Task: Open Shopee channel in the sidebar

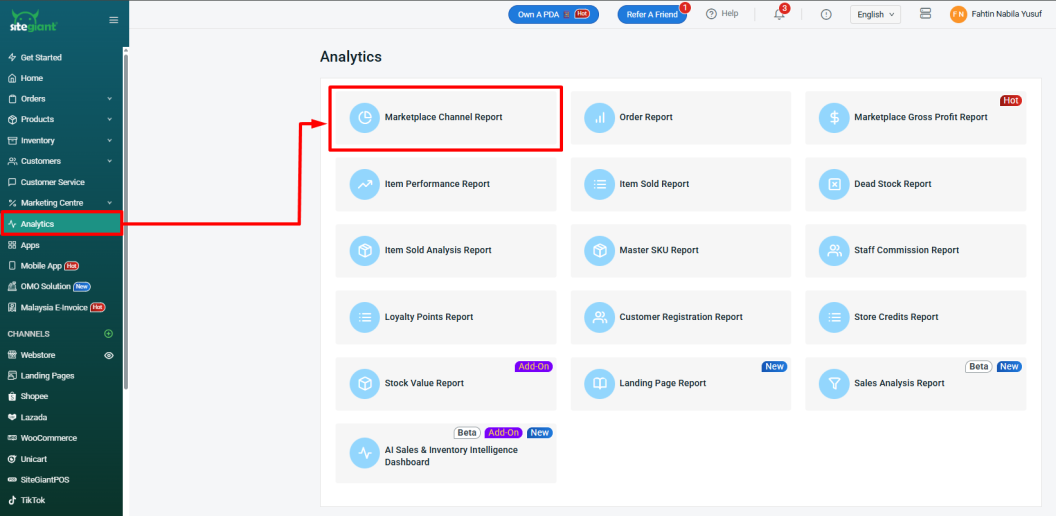Action: (34, 397)
